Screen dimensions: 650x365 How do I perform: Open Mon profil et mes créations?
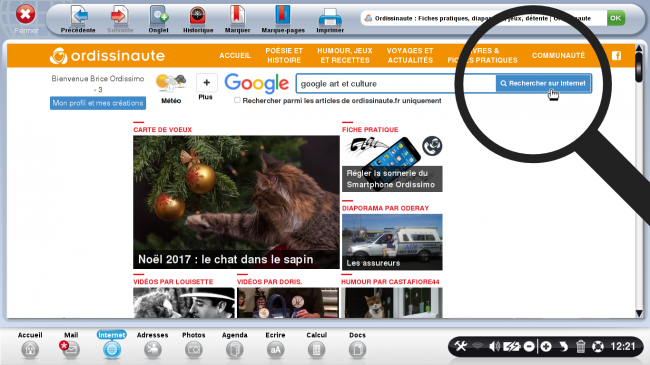(x=98, y=103)
